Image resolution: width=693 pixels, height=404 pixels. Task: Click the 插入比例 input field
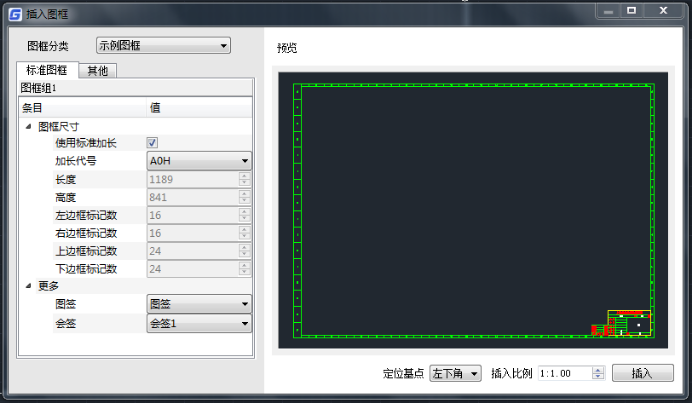pos(564,373)
